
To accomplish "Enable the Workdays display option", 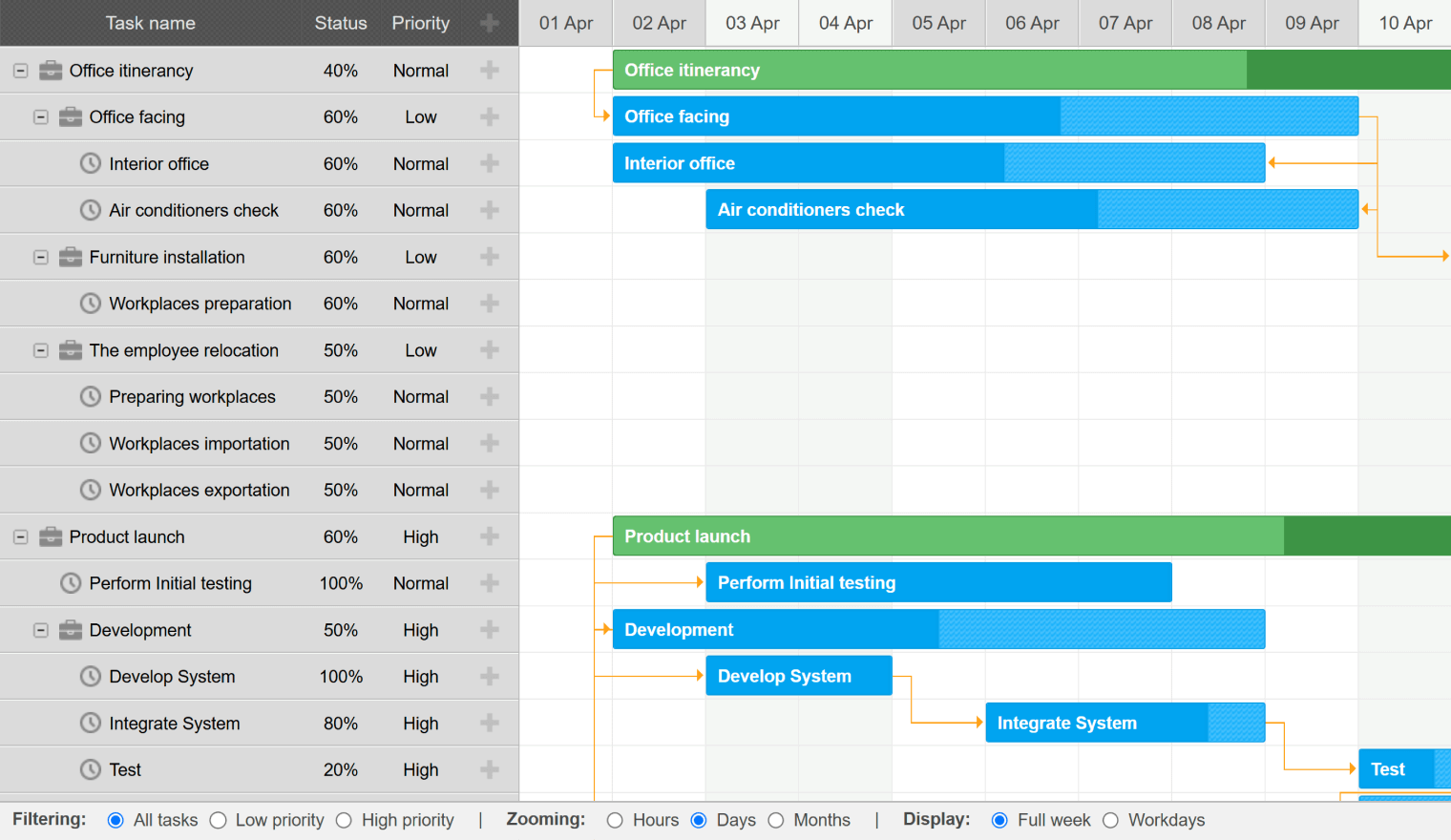I will tap(1110, 820).
